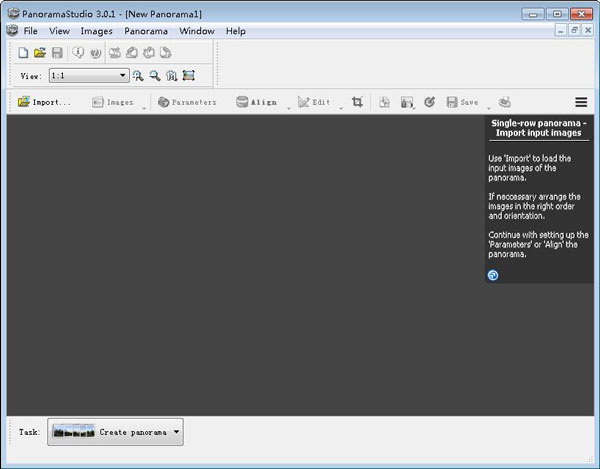The image size is (600, 469).
Task: Restore the inner document window
Action: [x=574, y=31]
